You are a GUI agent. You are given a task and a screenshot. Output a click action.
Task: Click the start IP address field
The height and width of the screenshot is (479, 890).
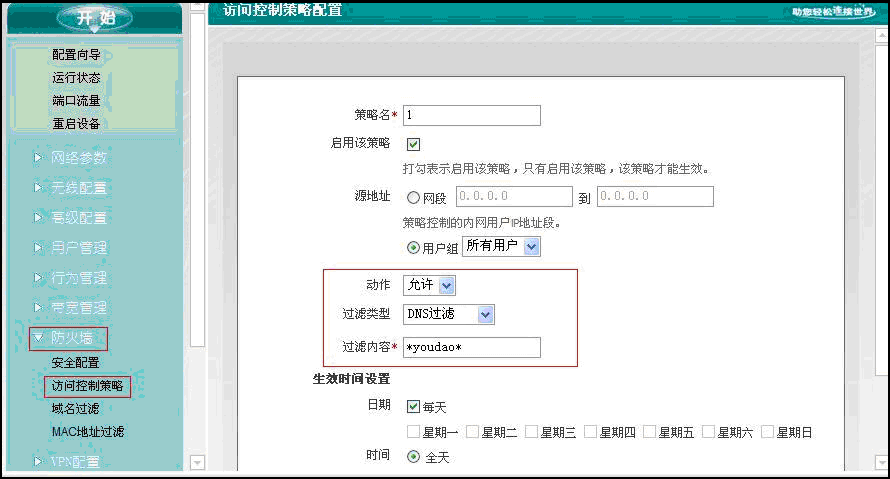[514, 196]
